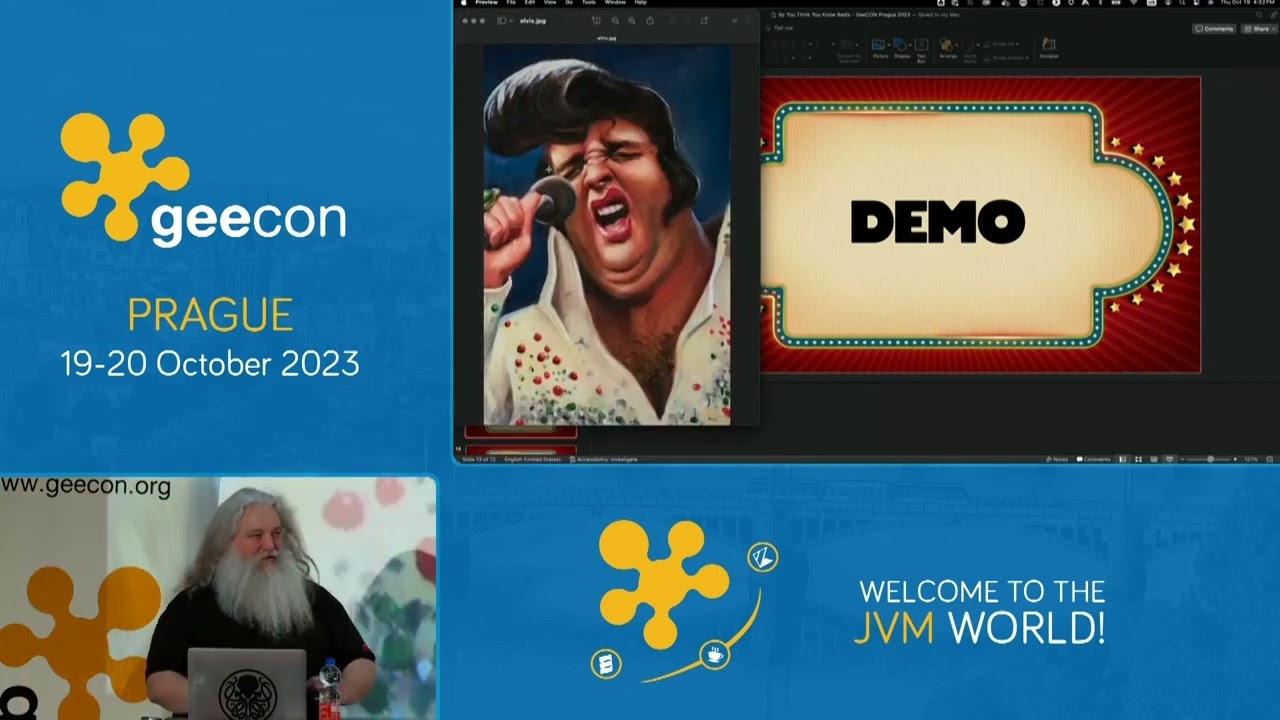
Task: Insert a Text Box from the ribbon
Action: (x=921, y=50)
